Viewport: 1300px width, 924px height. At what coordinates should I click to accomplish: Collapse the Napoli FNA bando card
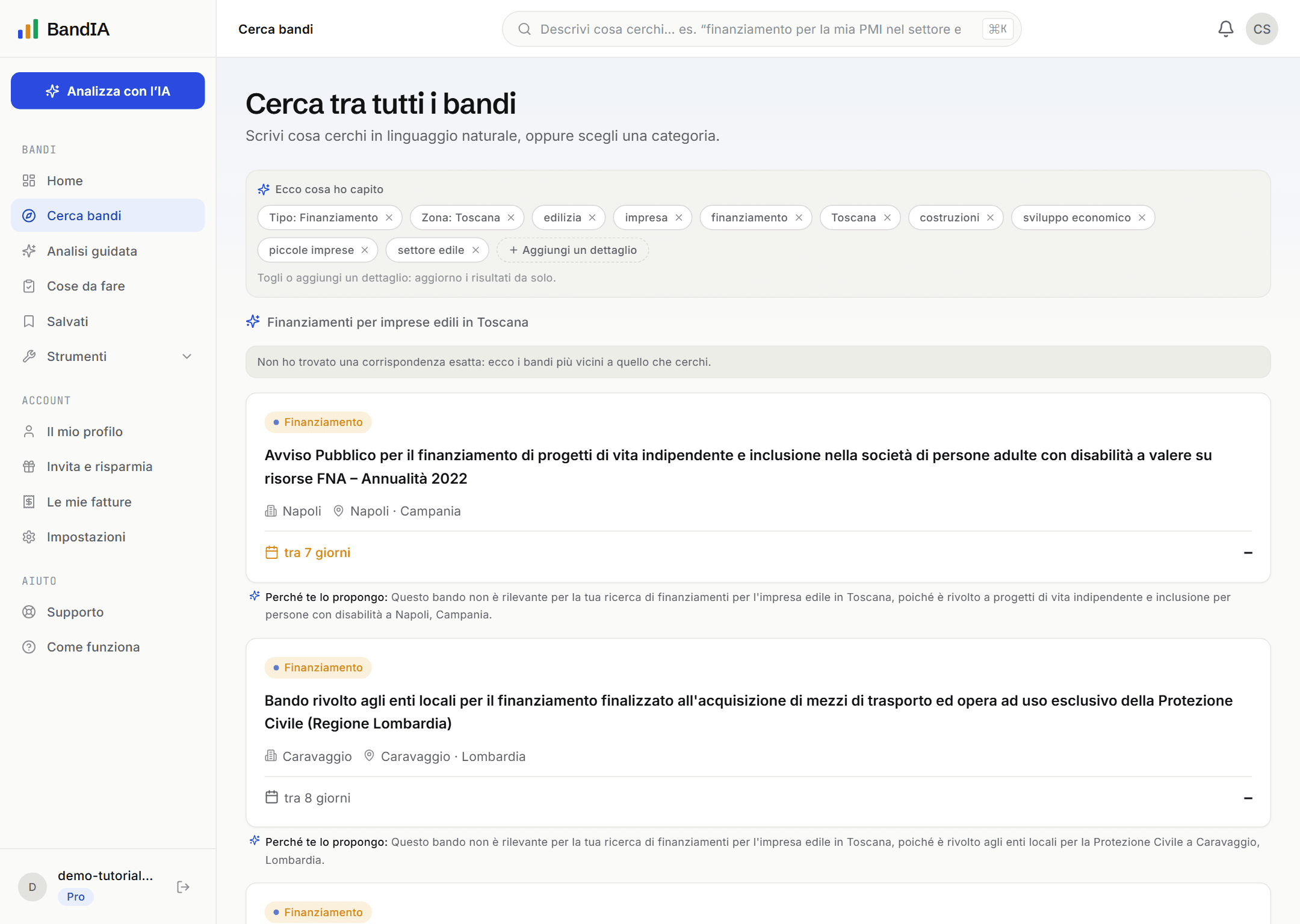[1248, 553]
